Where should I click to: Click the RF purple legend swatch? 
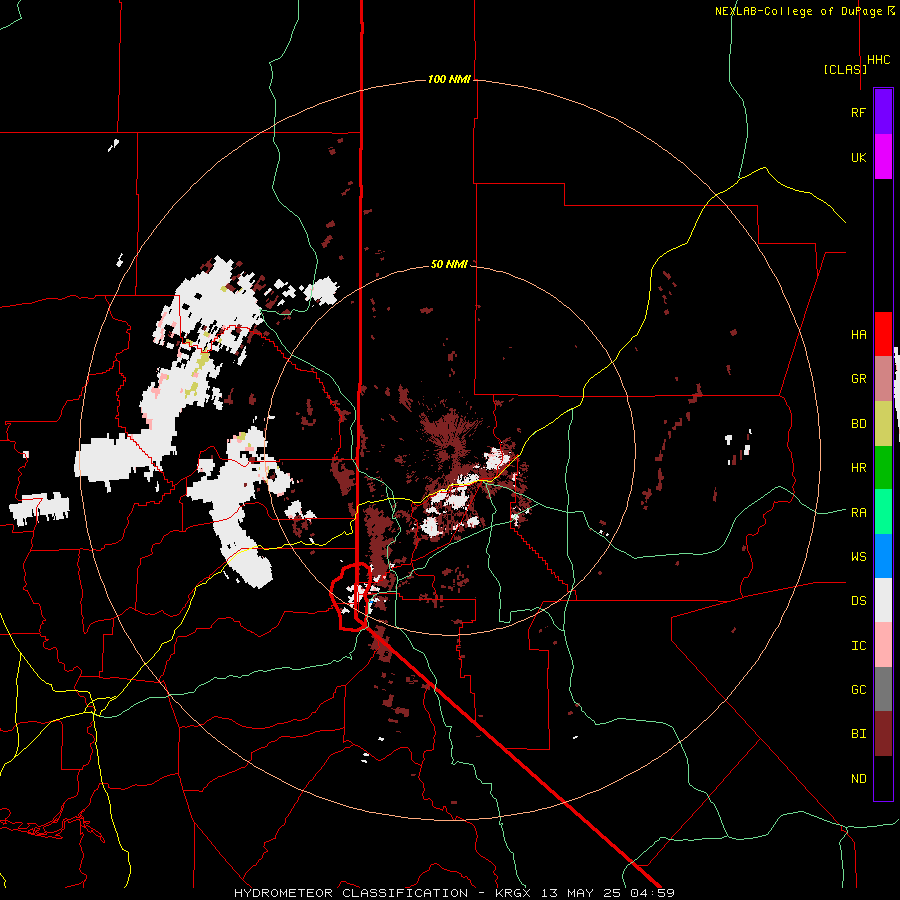point(883,112)
